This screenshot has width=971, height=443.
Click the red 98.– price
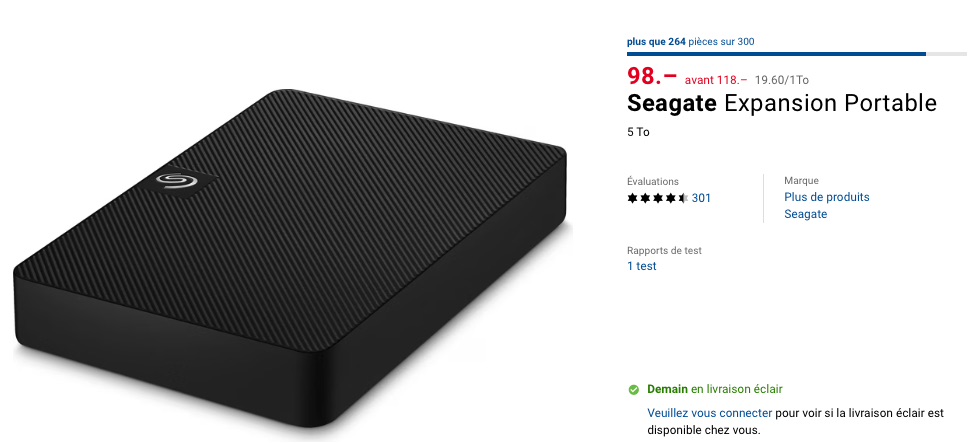pyautogui.click(x=652, y=76)
